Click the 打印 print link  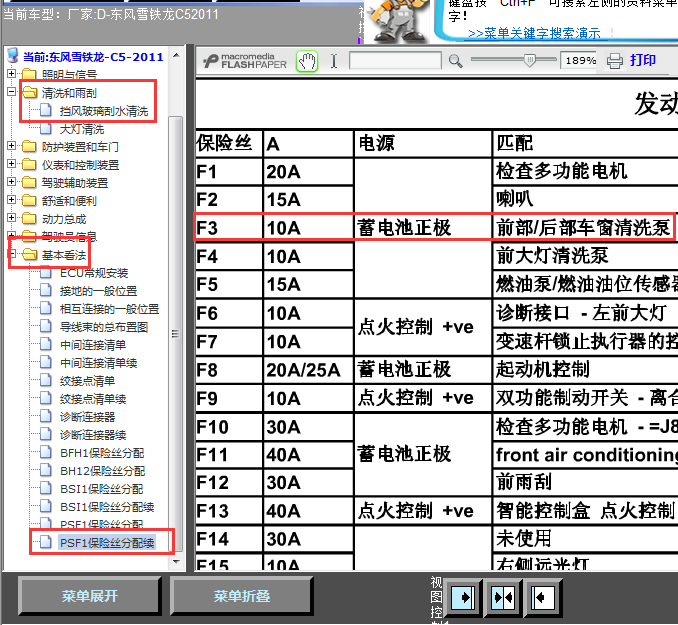[x=643, y=60]
